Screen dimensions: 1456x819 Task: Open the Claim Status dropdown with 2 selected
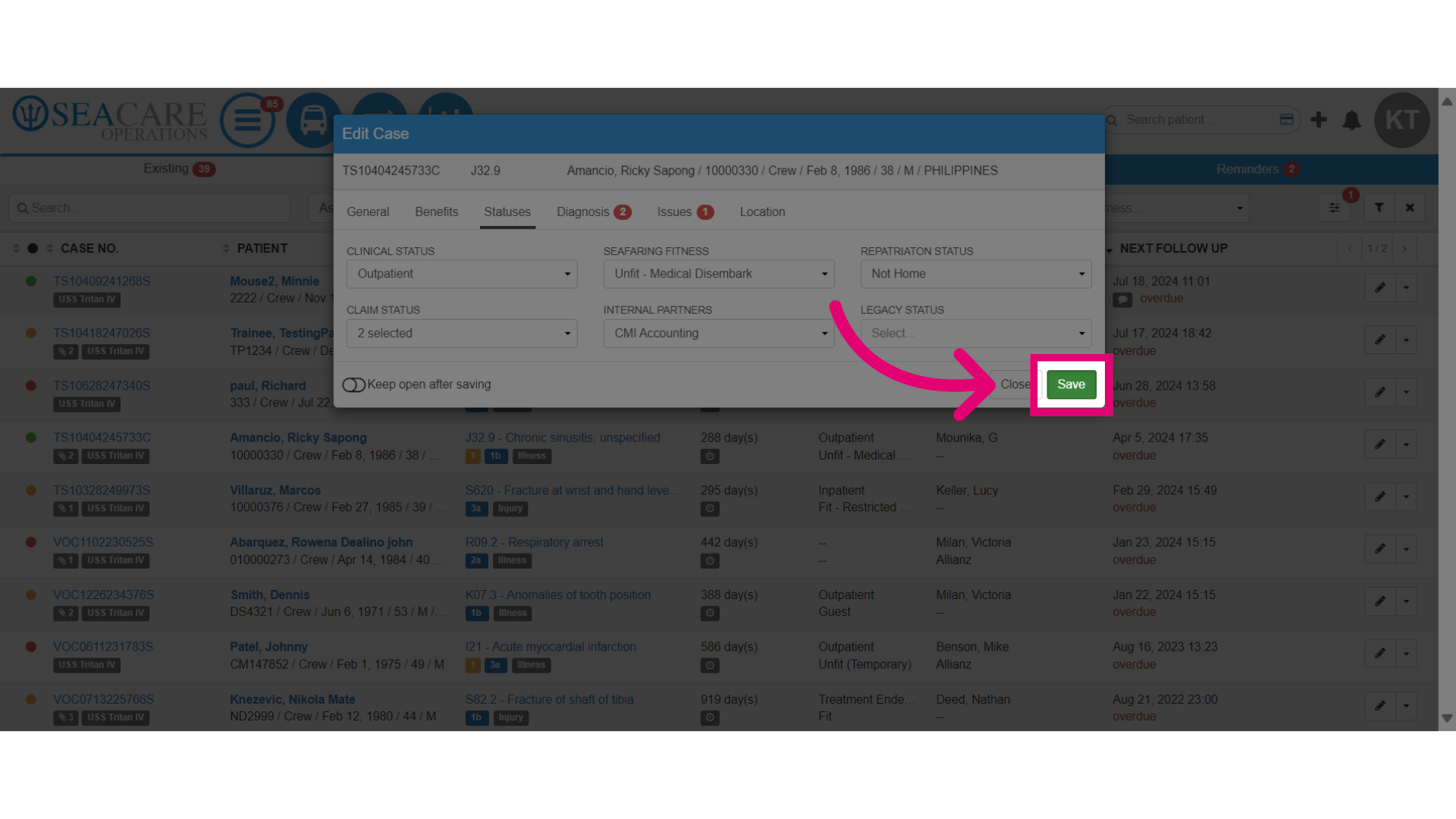[462, 333]
